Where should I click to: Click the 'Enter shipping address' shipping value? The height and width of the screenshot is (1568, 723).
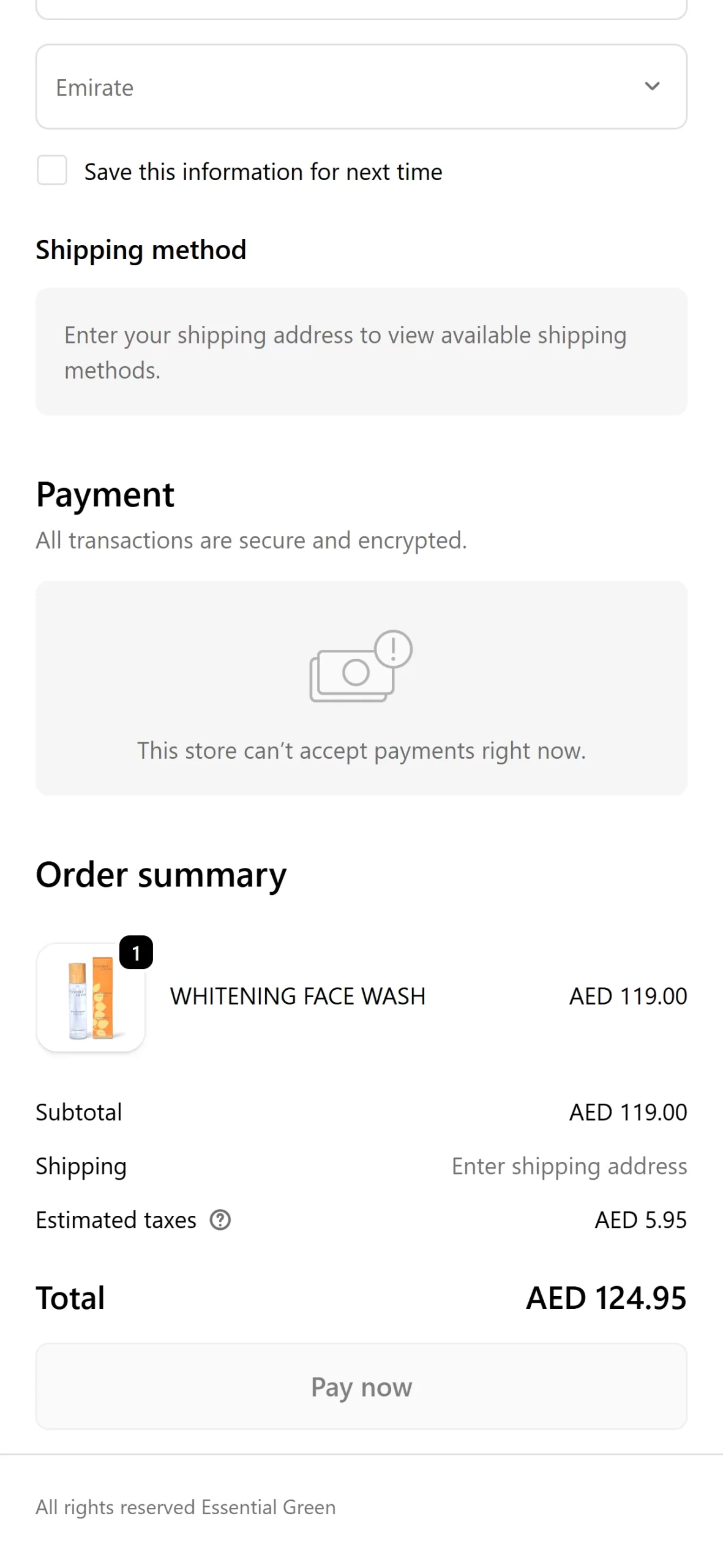569,1166
